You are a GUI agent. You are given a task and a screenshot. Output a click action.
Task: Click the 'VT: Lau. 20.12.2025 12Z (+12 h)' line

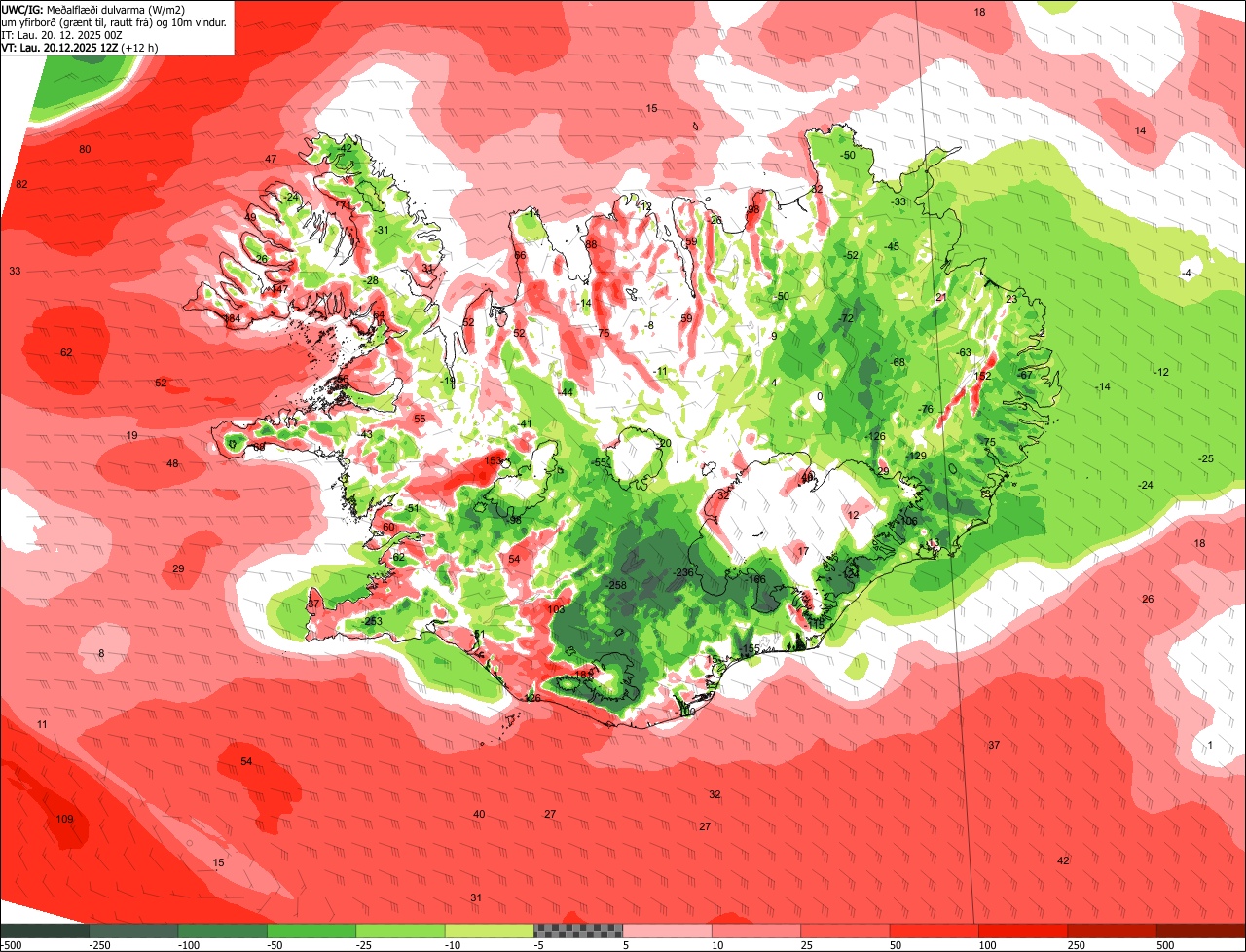pyautogui.click(x=80, y=47)
